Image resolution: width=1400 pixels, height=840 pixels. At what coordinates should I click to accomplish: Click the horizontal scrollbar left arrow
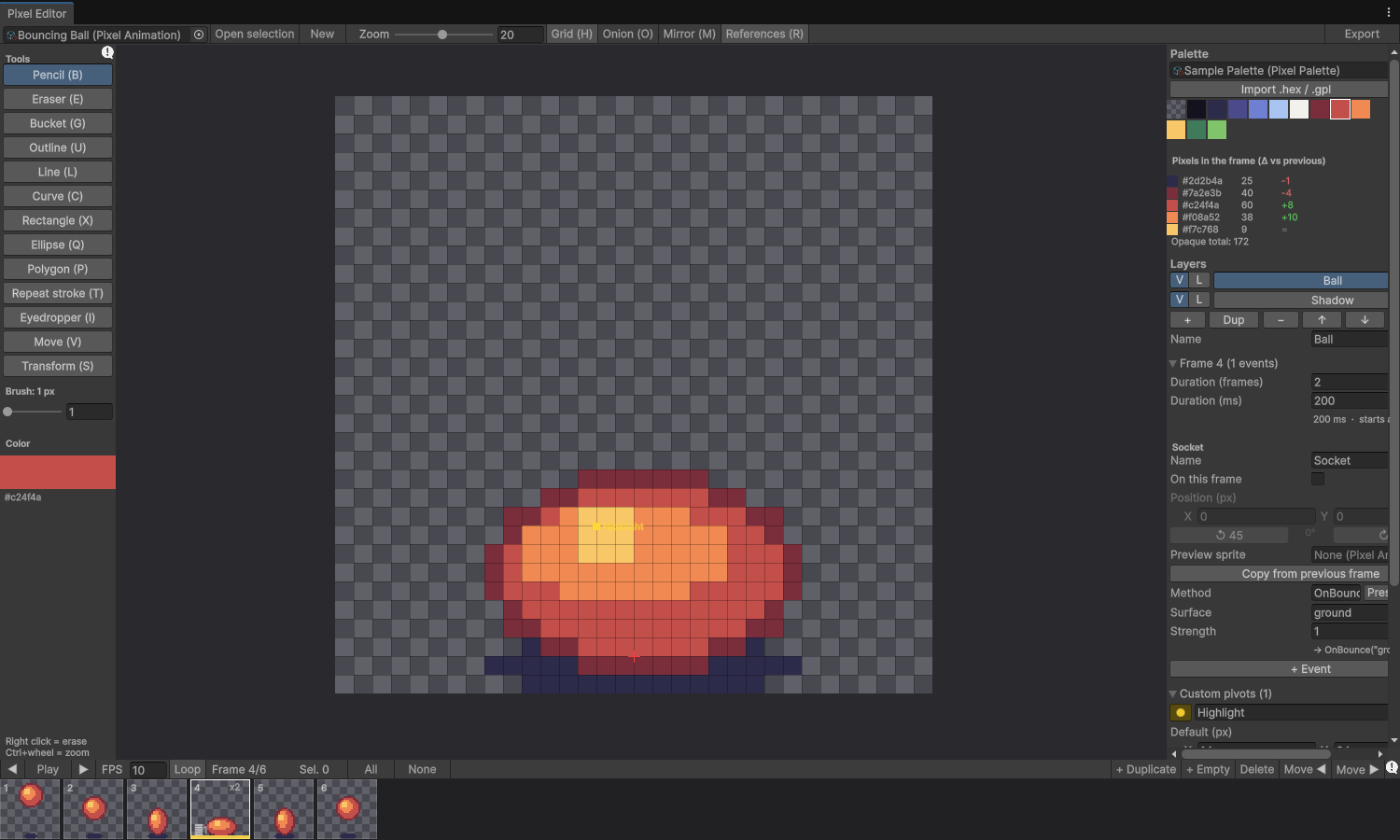[1174, 753]
